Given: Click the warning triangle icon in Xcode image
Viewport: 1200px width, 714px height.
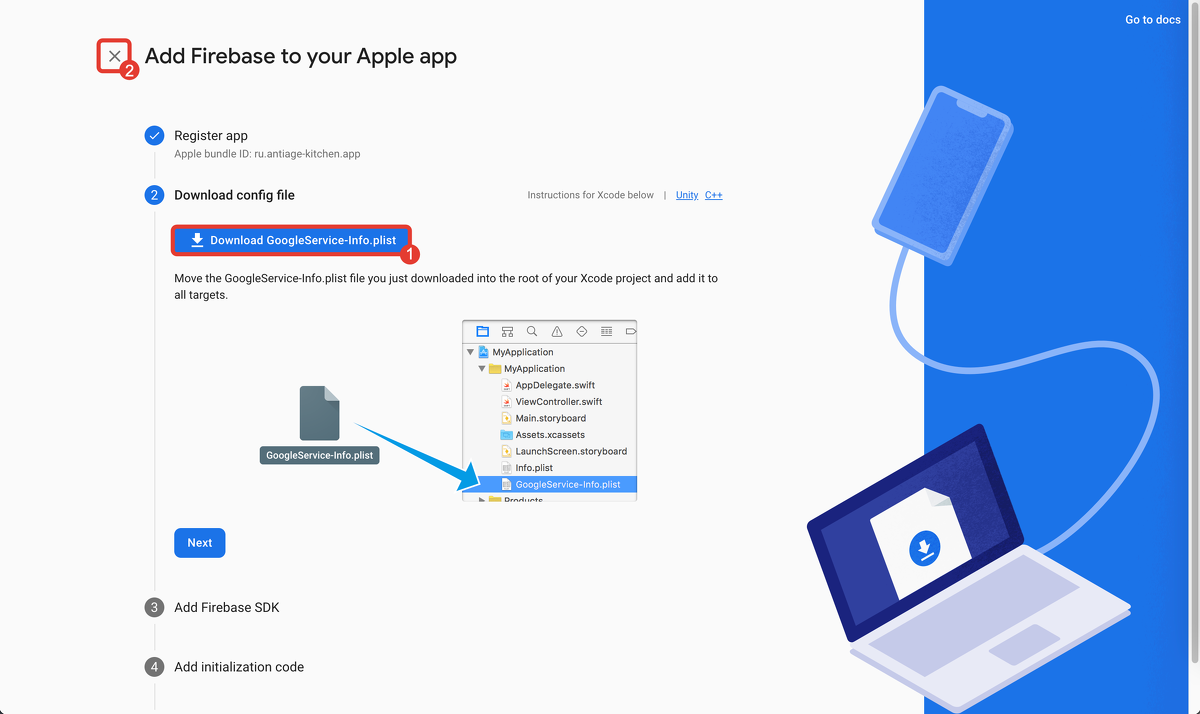Looking at the screenshot, I should pos(557,331).
